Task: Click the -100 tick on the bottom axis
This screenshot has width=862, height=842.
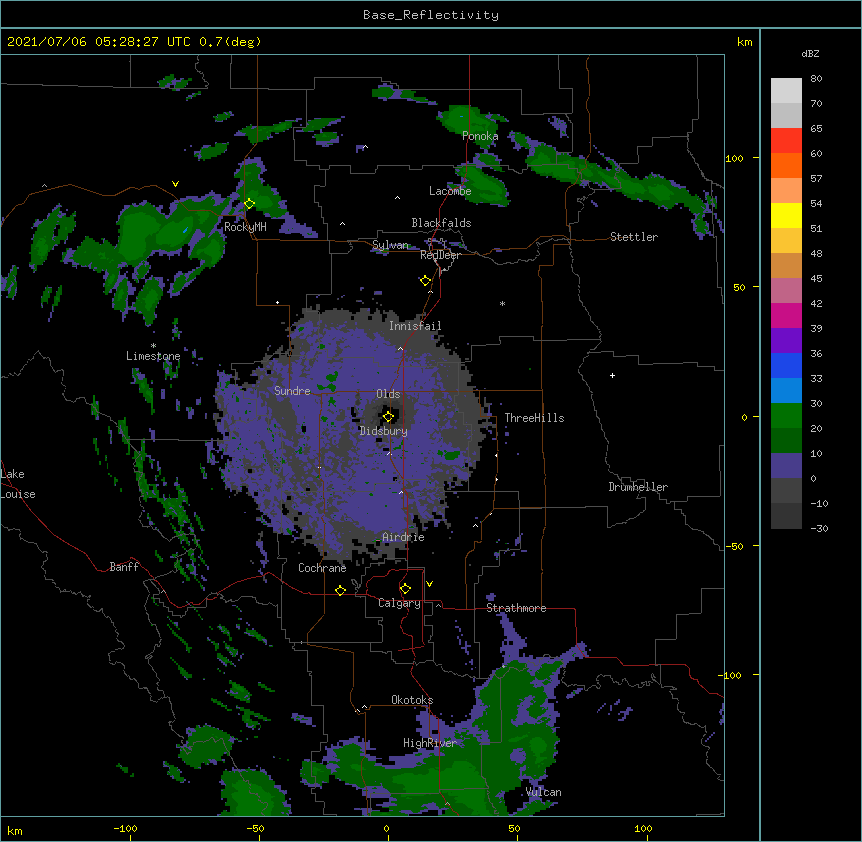Action: click(x=125, y=829)
